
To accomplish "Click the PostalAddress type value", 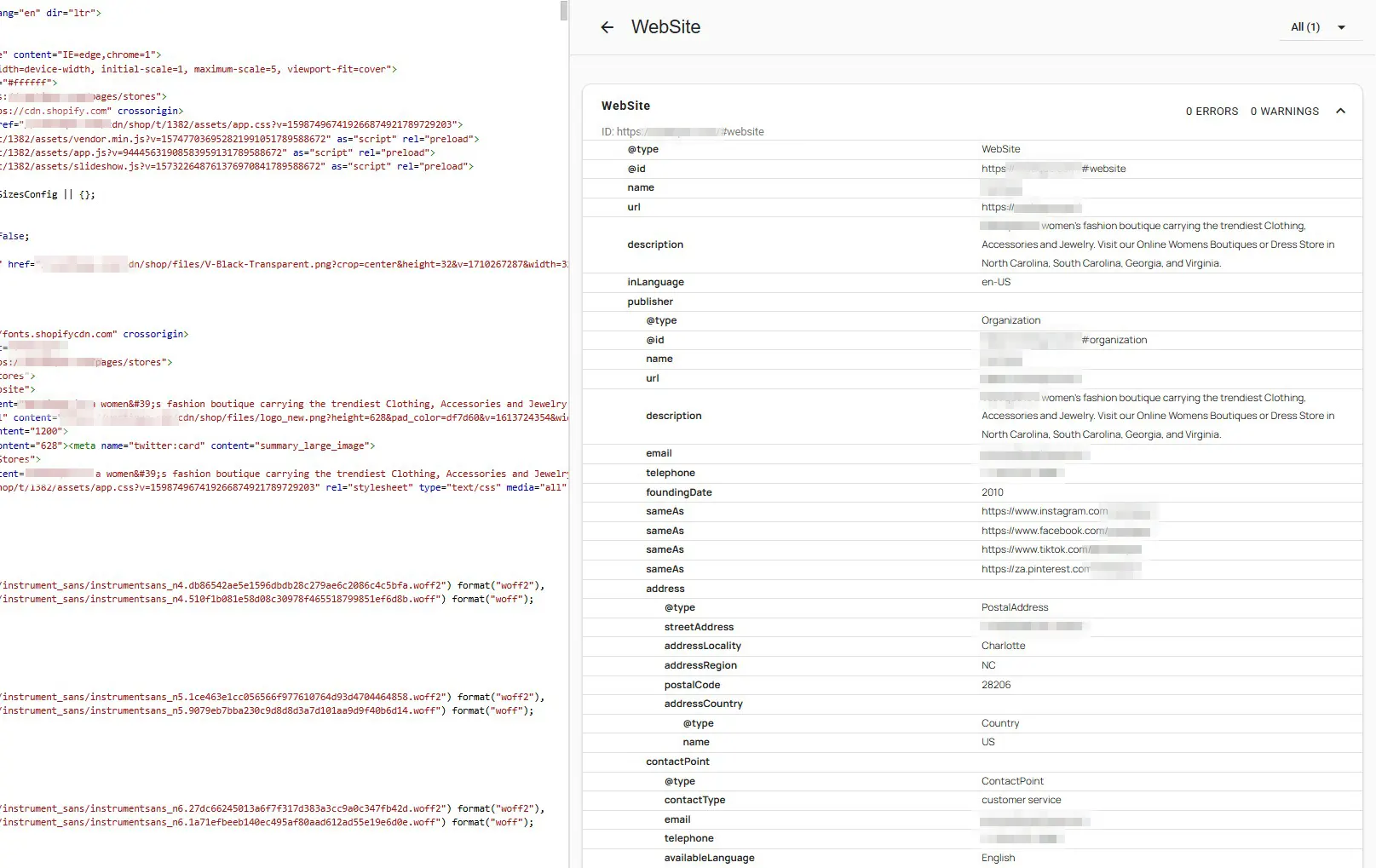I will [x=1015, y=607].
